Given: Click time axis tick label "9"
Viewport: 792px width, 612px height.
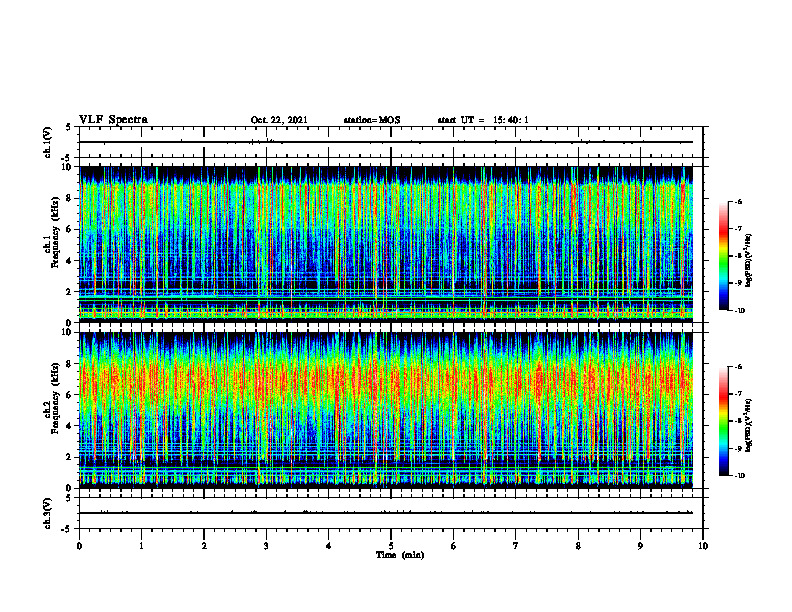Looking at the screenshot, I should pos(640,546).
